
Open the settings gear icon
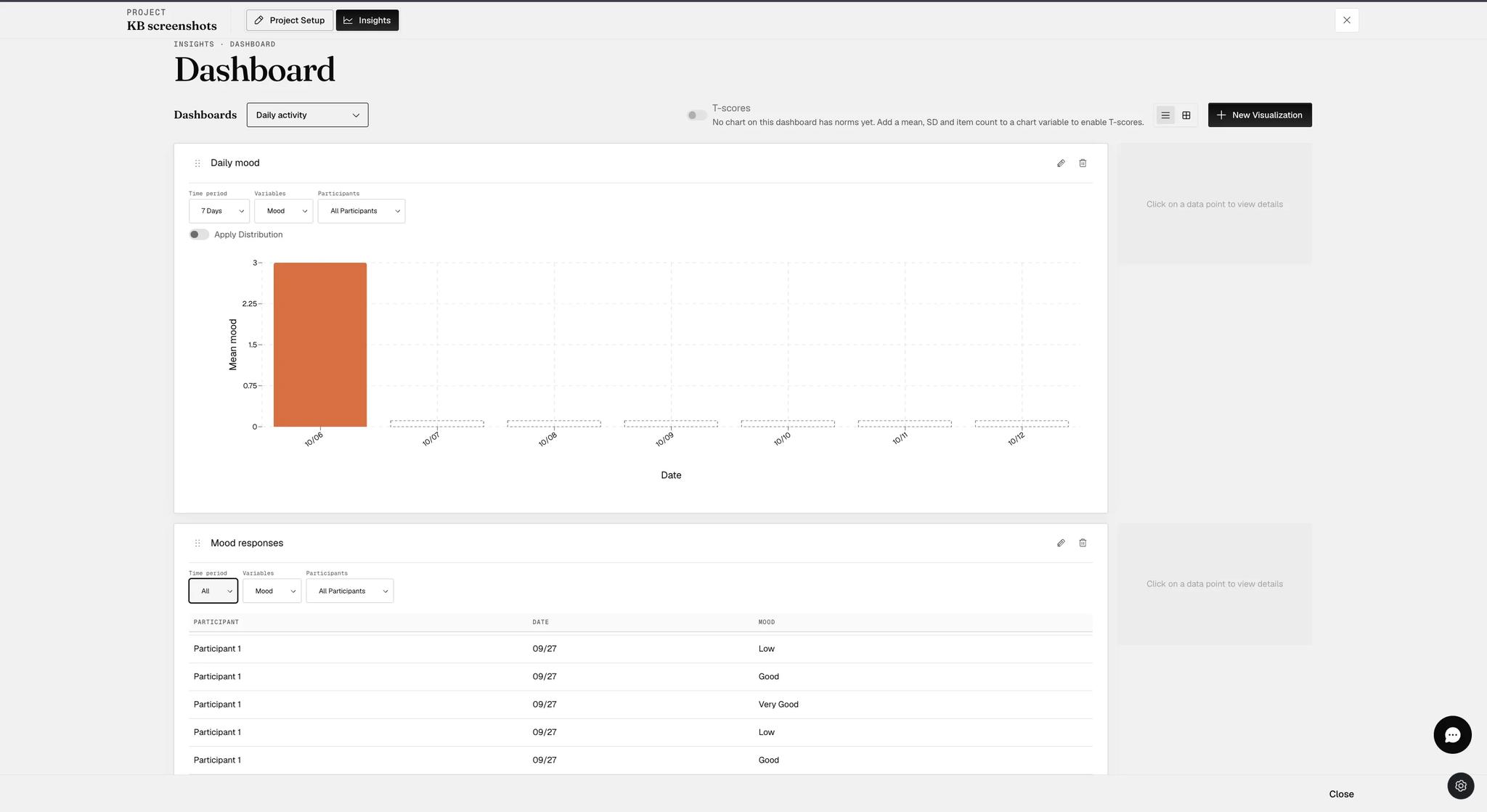[x=1461, y=786]
